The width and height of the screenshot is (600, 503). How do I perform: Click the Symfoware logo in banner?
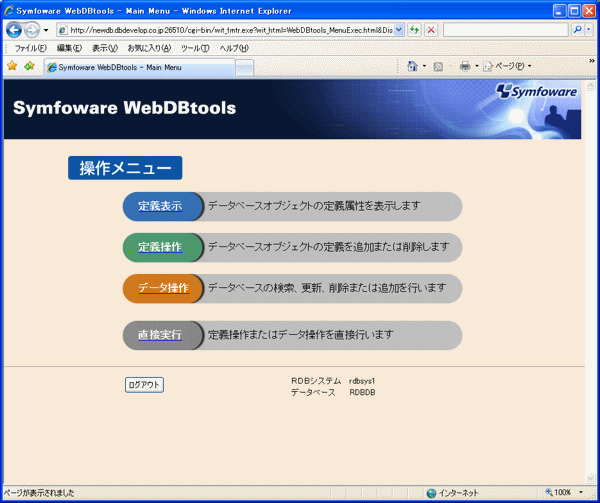[536, 91]
